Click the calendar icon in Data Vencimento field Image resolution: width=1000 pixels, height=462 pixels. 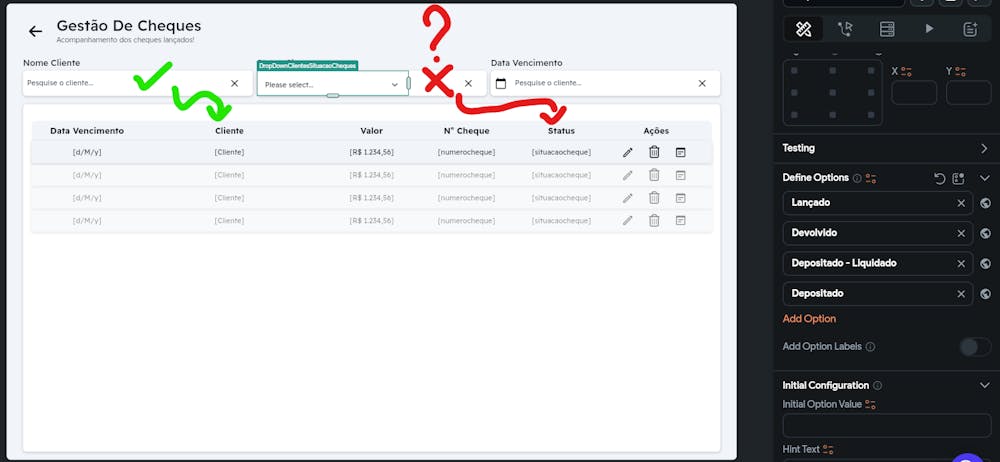click(501, 83)
